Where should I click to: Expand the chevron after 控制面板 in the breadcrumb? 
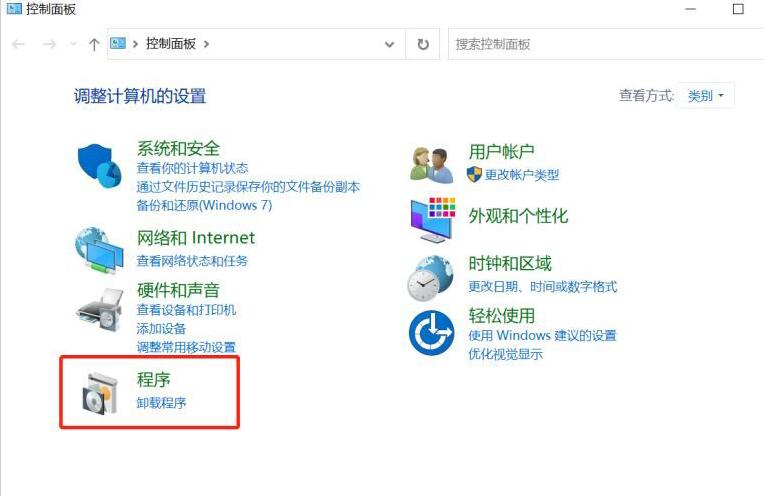coord(207,44)
